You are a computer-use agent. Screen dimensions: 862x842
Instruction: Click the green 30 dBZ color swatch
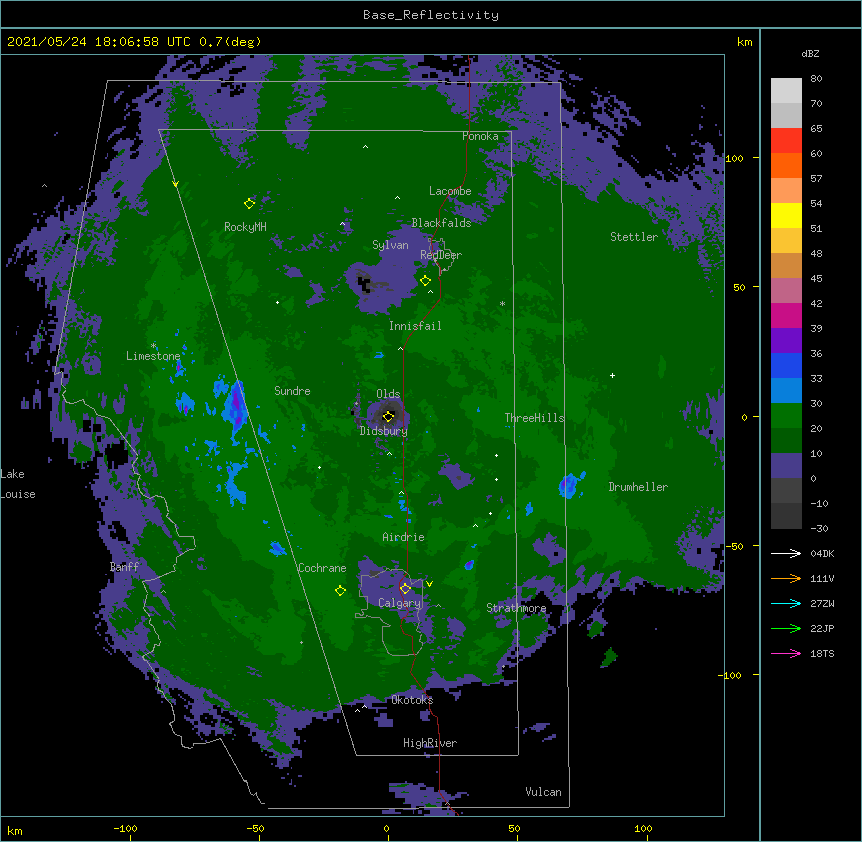point(786,416)
